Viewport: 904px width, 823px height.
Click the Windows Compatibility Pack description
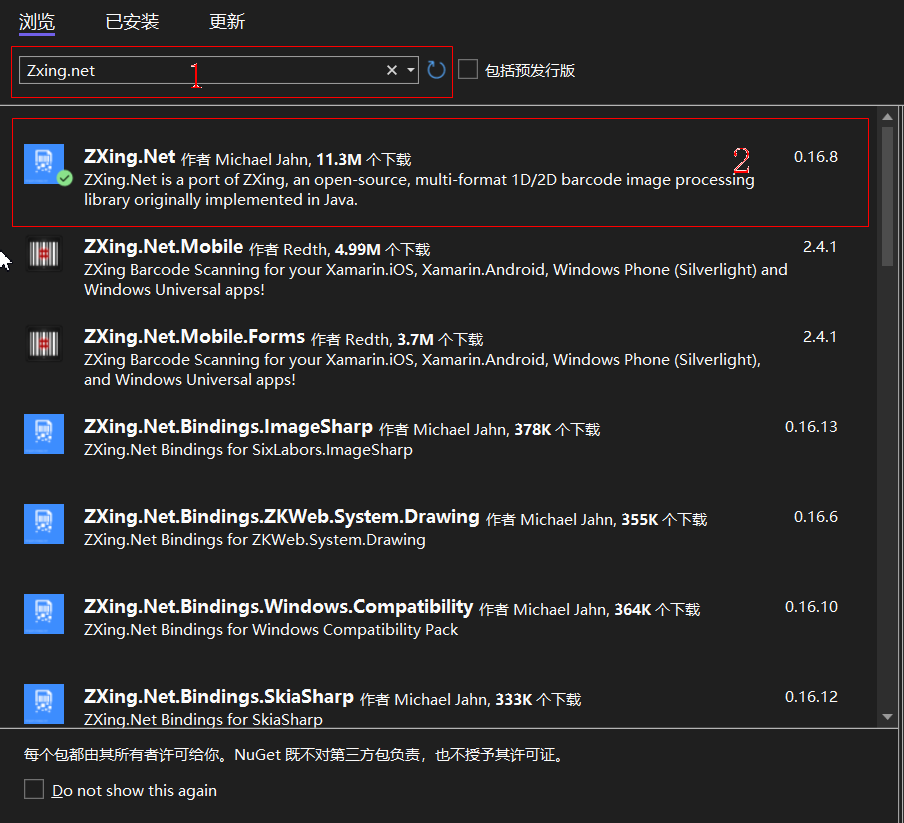point(271,629)
